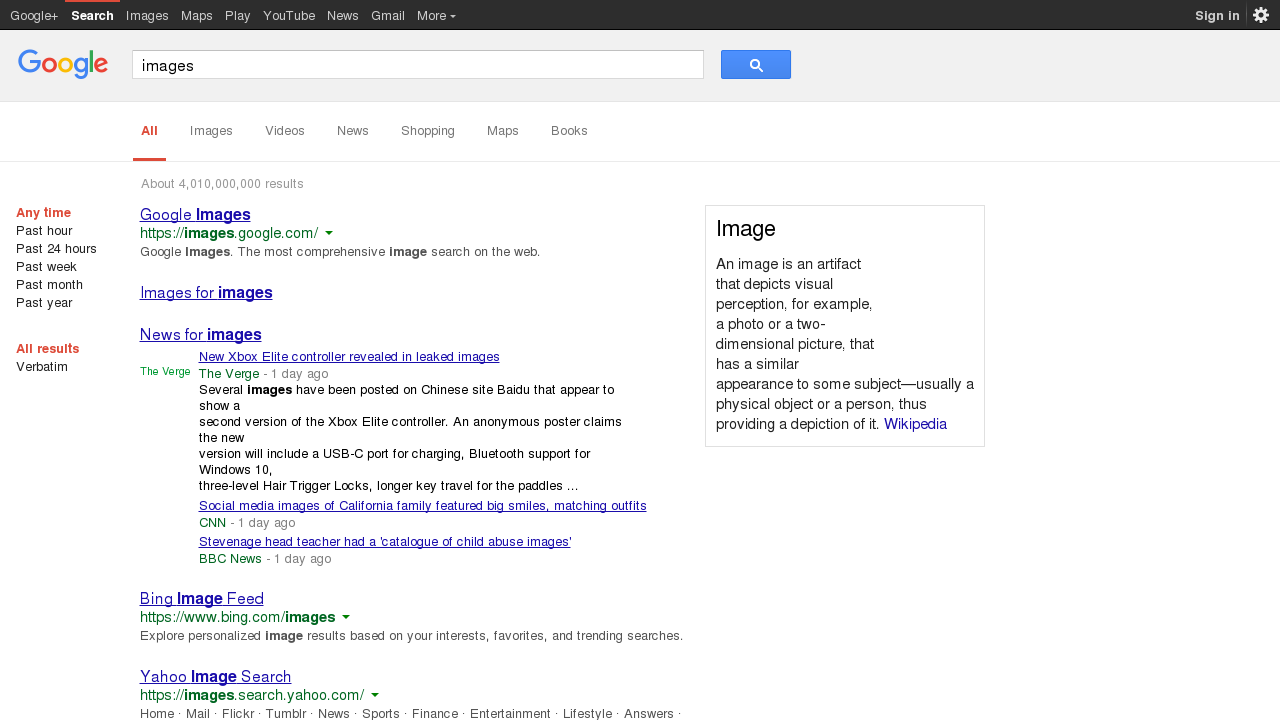This screenshot has width=1280, height=720.
Task: Click The Verge source label thumbnail
Action: [165, 371]
